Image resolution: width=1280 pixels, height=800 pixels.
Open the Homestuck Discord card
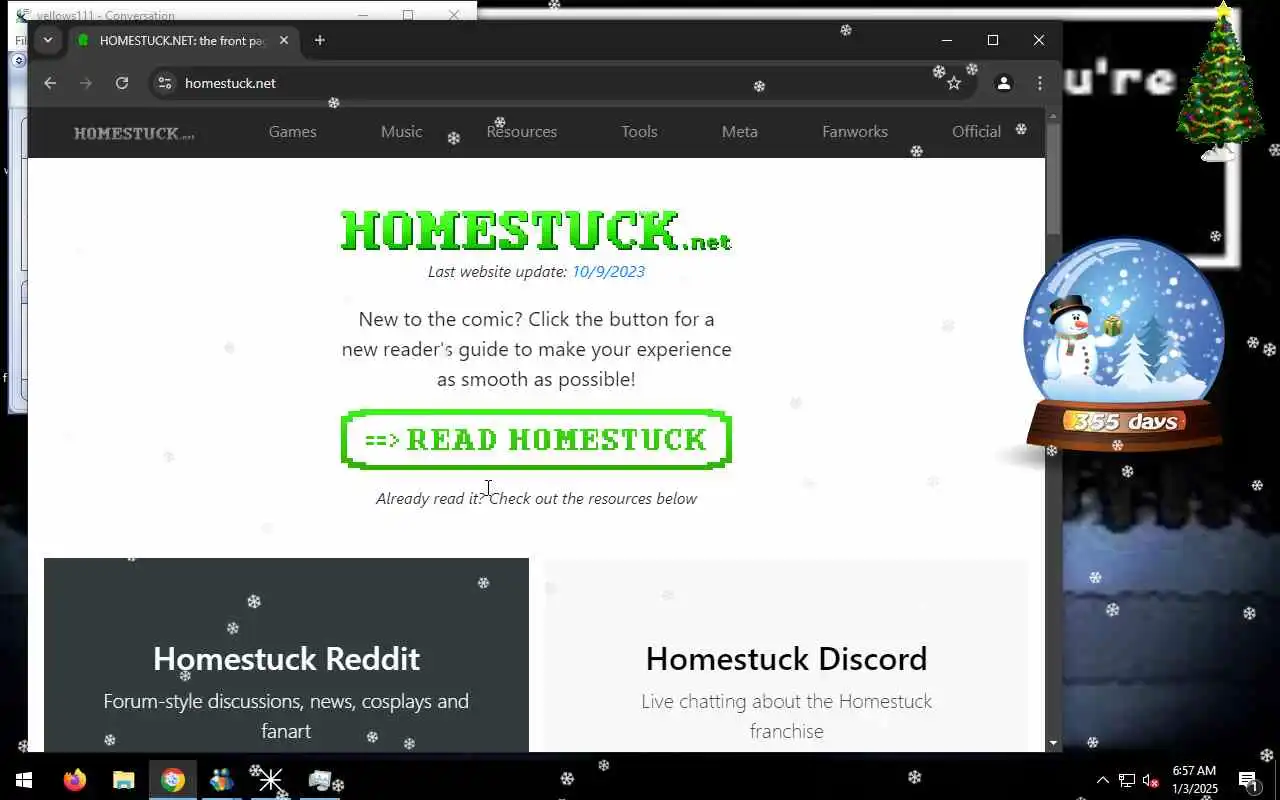[x=786, y=655]
